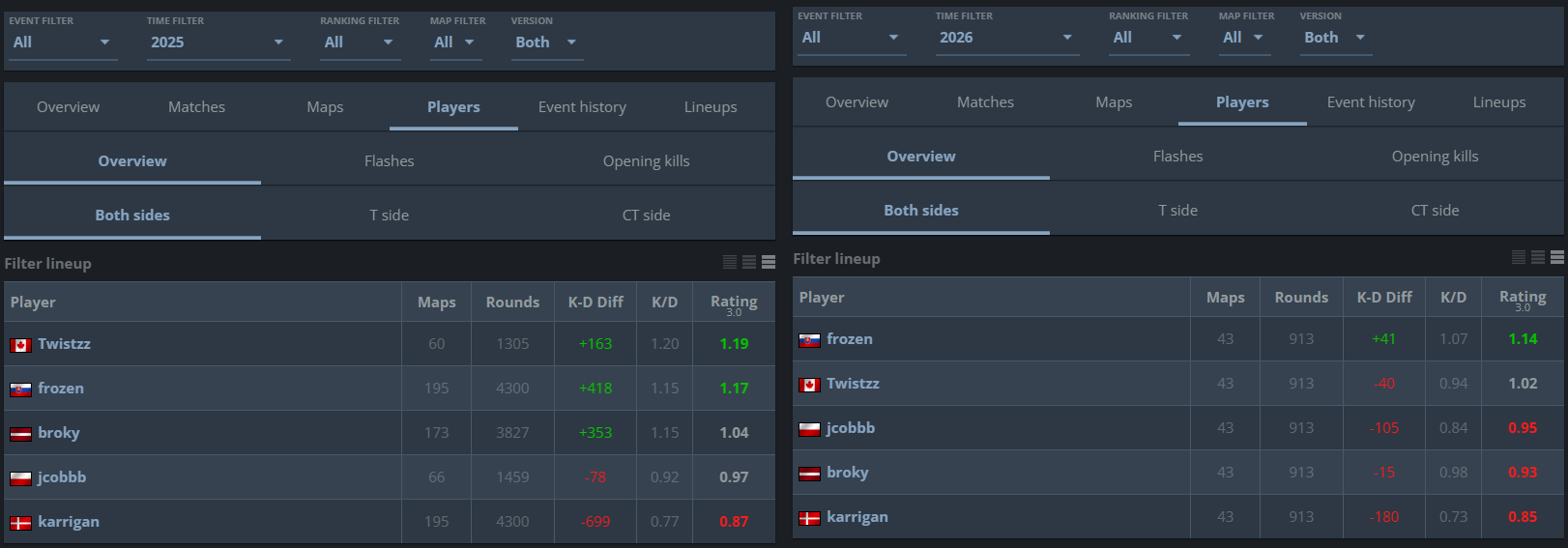Select compact row density icon in 2026 panel
Viewport: 1568px width, 548px height.
(x=1519, y=257)
